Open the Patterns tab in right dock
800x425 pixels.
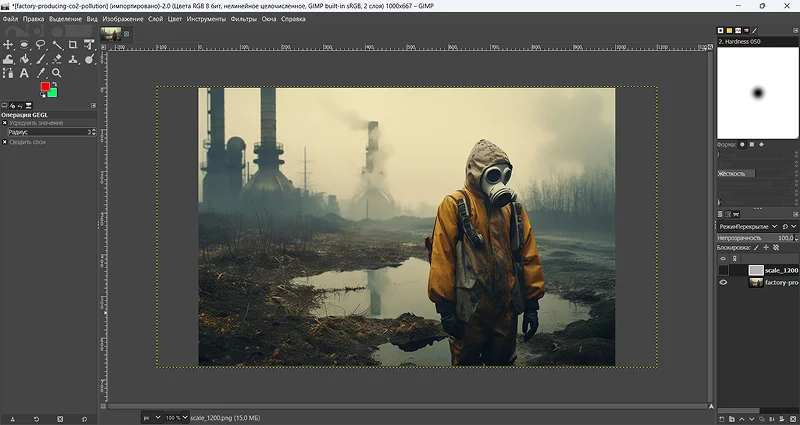coord(729,31)
